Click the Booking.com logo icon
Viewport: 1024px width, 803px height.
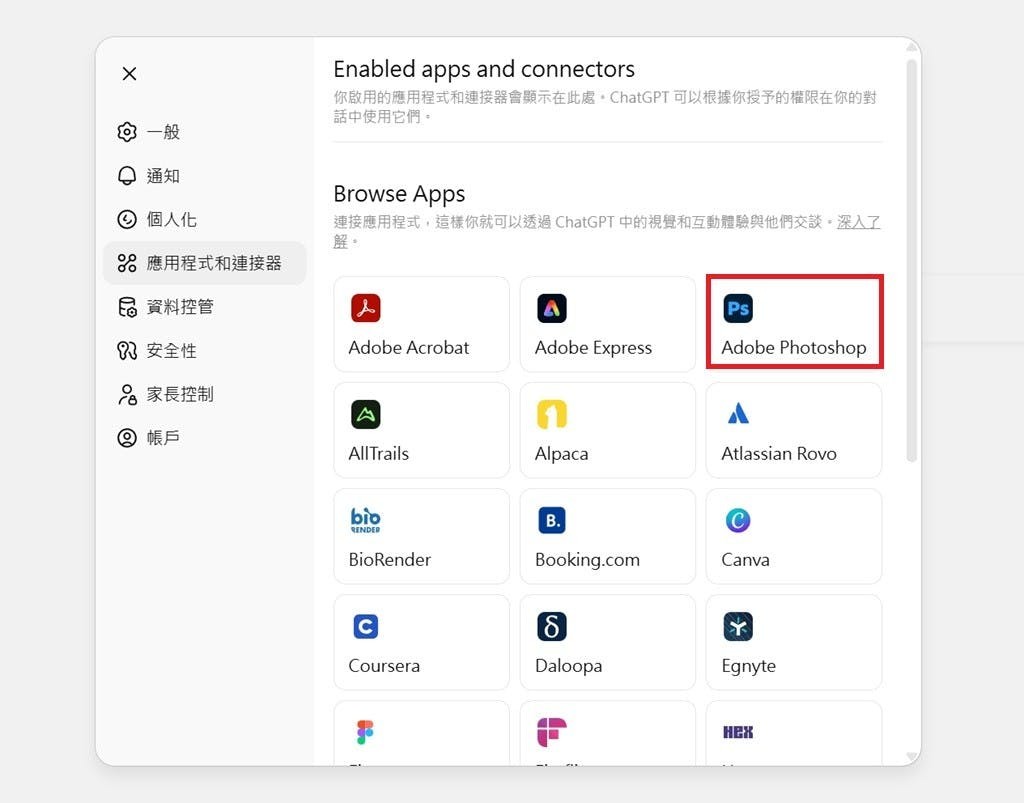coord(552,520)
